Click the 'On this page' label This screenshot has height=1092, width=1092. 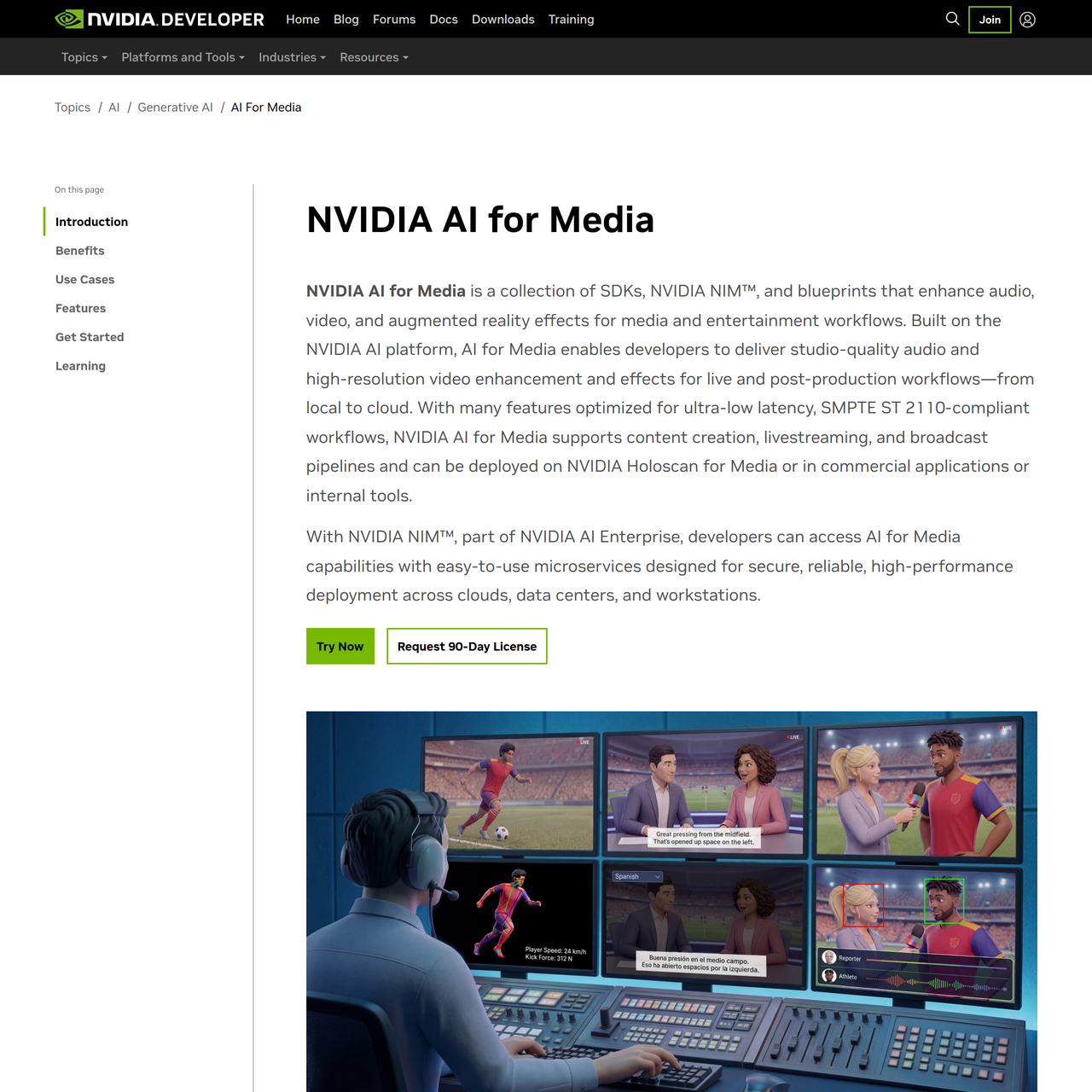(79, 190)
